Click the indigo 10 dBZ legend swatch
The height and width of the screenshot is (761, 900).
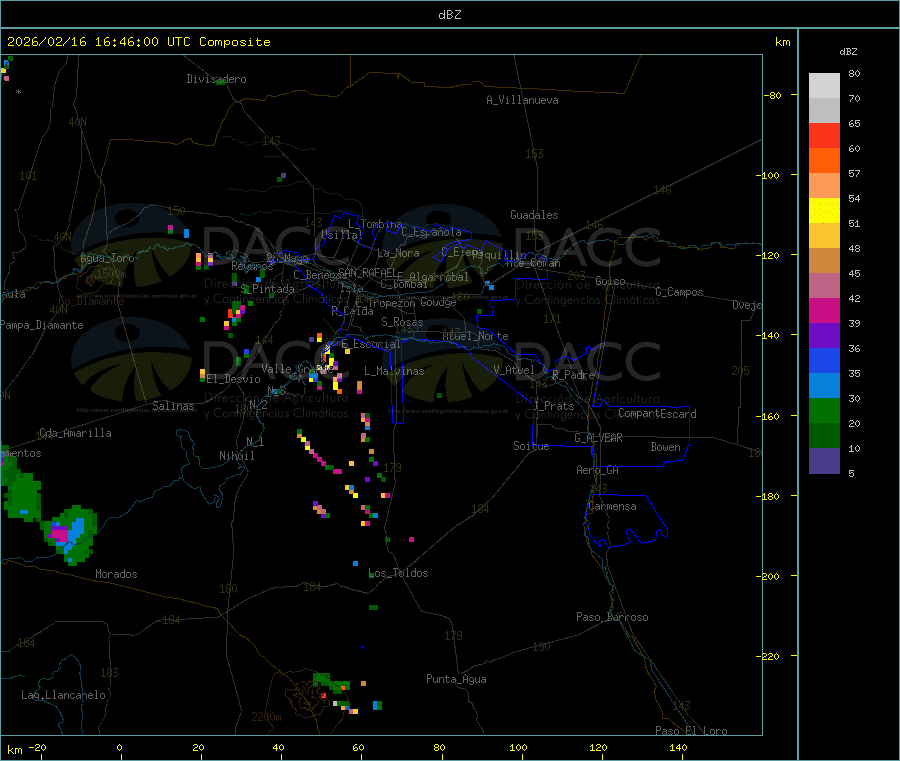point(824,460)
